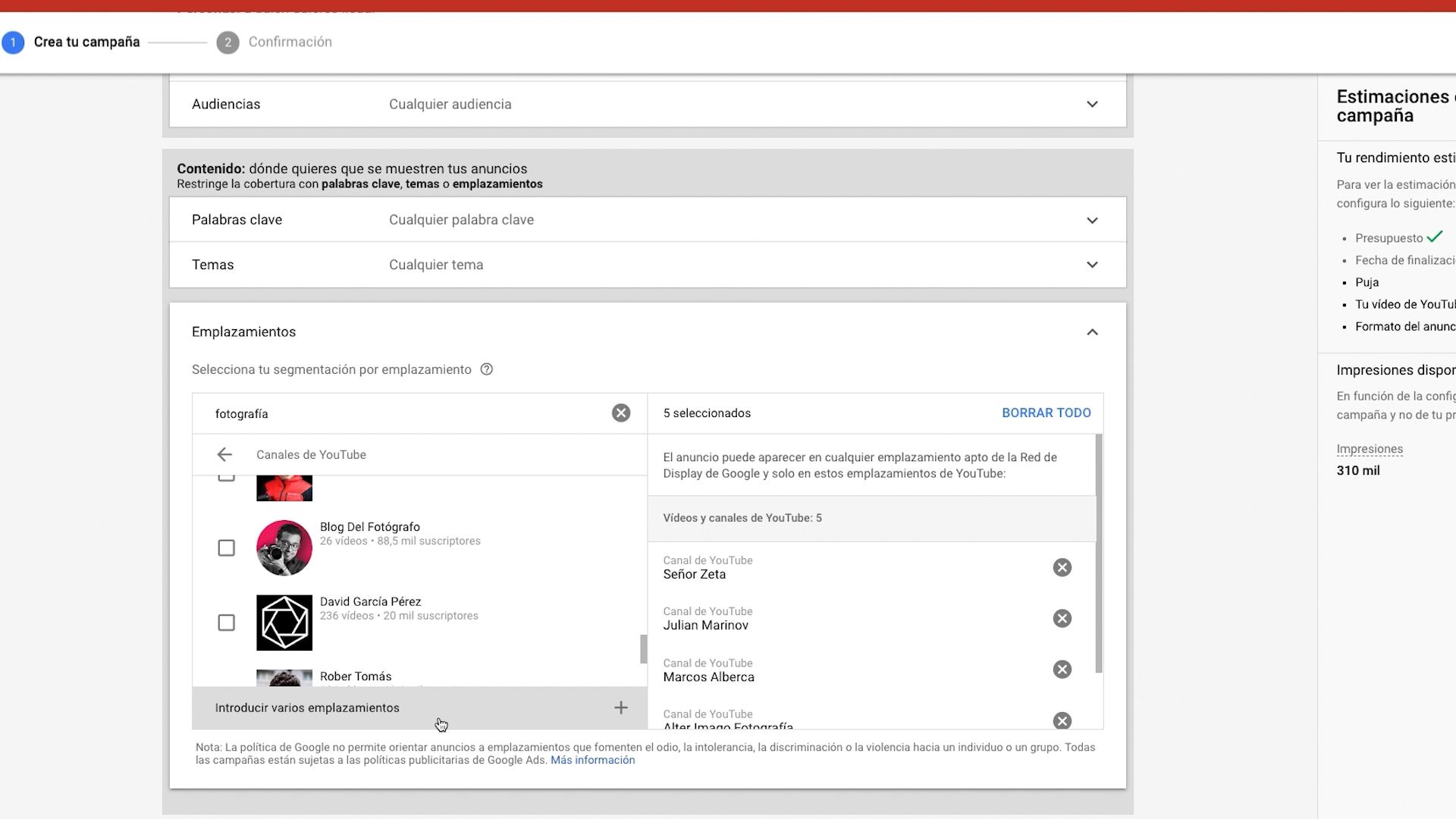1456x819 pixels.
Task: Collapse the Emplazamientos section
Action: (x=1092, y=332)
